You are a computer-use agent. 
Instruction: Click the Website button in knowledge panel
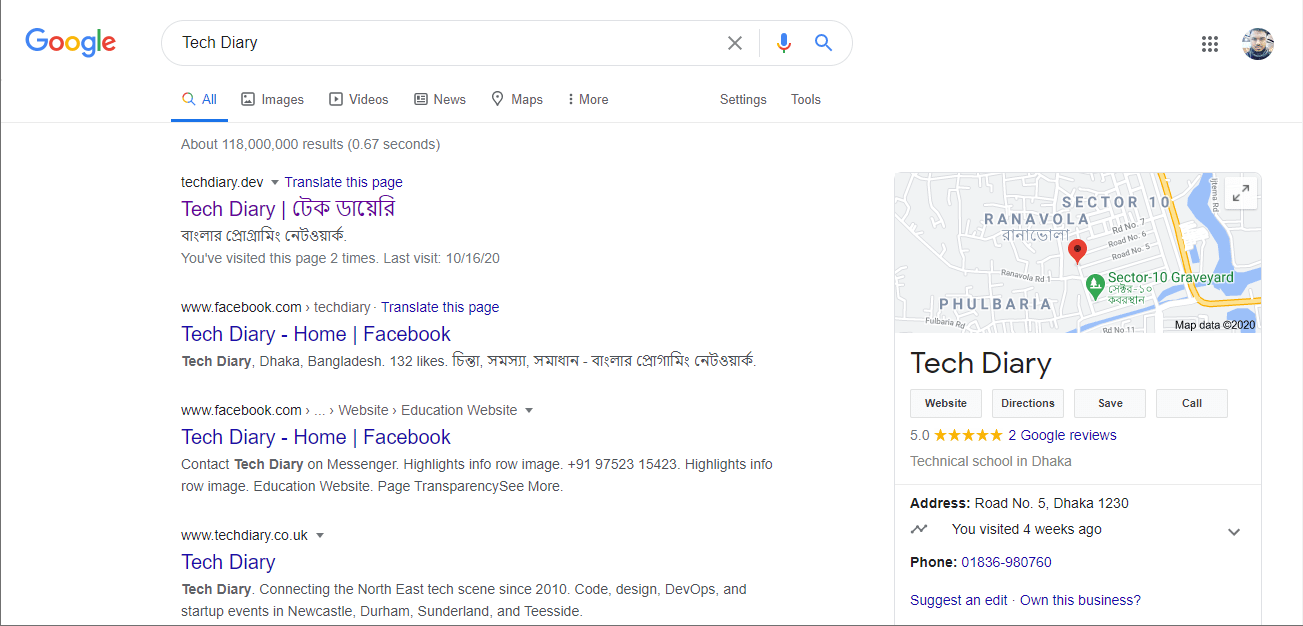pos(946,403)
